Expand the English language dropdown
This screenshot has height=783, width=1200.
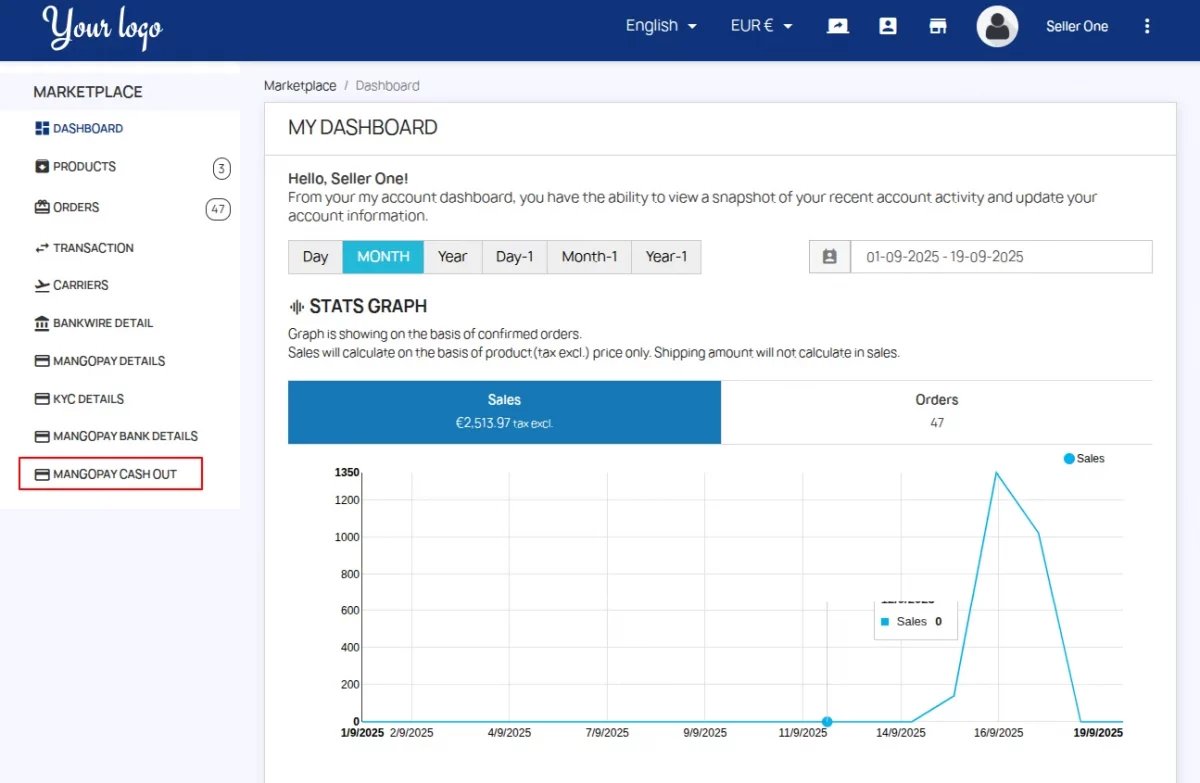(661, 26)
